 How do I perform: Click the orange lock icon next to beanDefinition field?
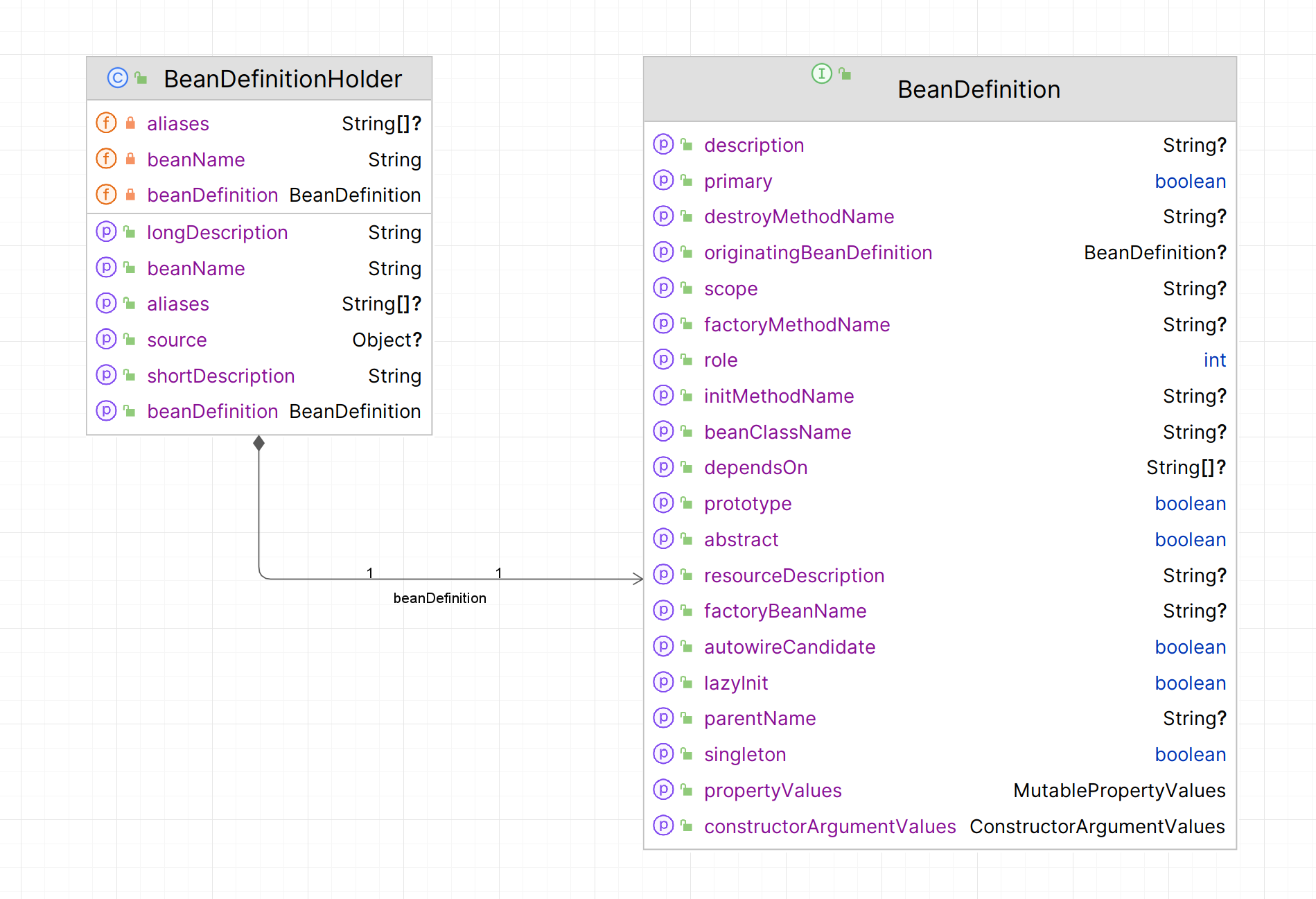130,195
